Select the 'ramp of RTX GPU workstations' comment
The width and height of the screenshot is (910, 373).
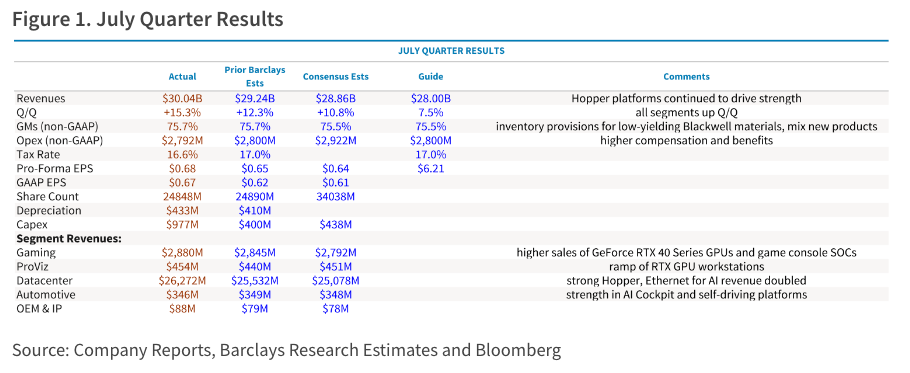tap(686, 266)
